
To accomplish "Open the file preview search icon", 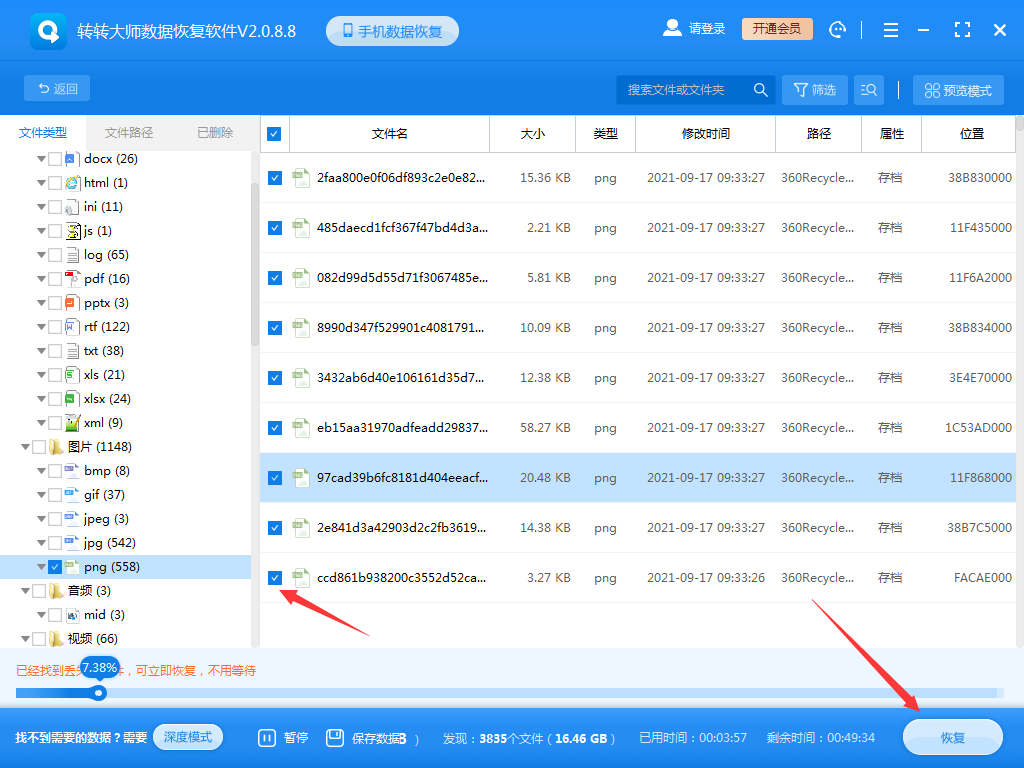I will (x=868, y=89).
